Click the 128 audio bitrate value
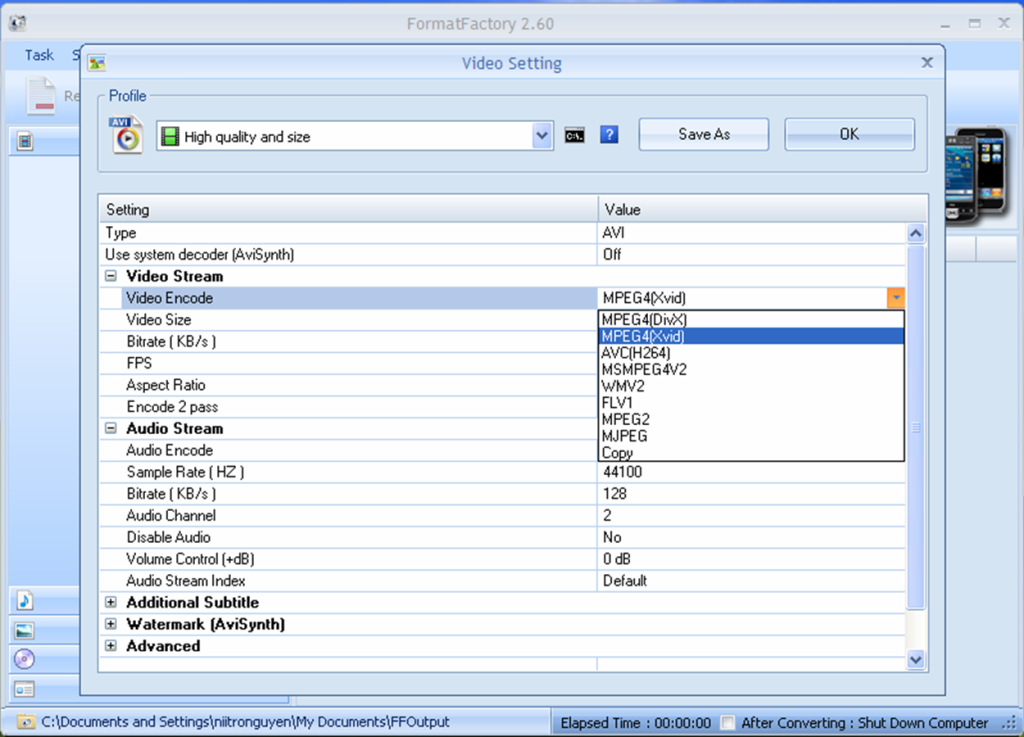 (615, 494)
